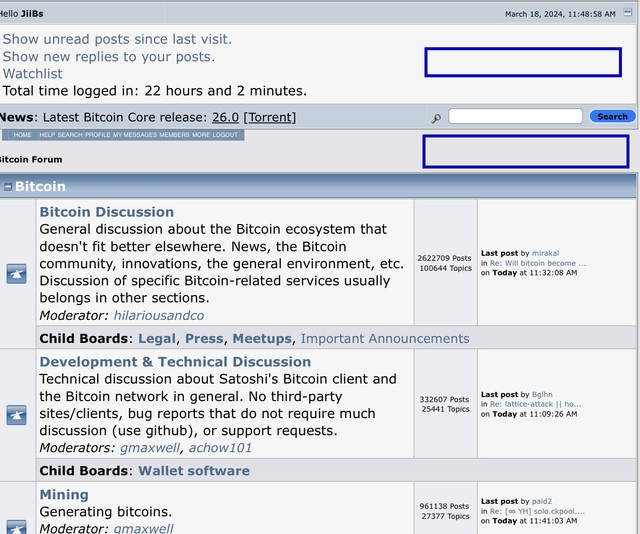Open the Important Announcements child board
The width and height of the screenshot is (640, 534).
(385, 338)
